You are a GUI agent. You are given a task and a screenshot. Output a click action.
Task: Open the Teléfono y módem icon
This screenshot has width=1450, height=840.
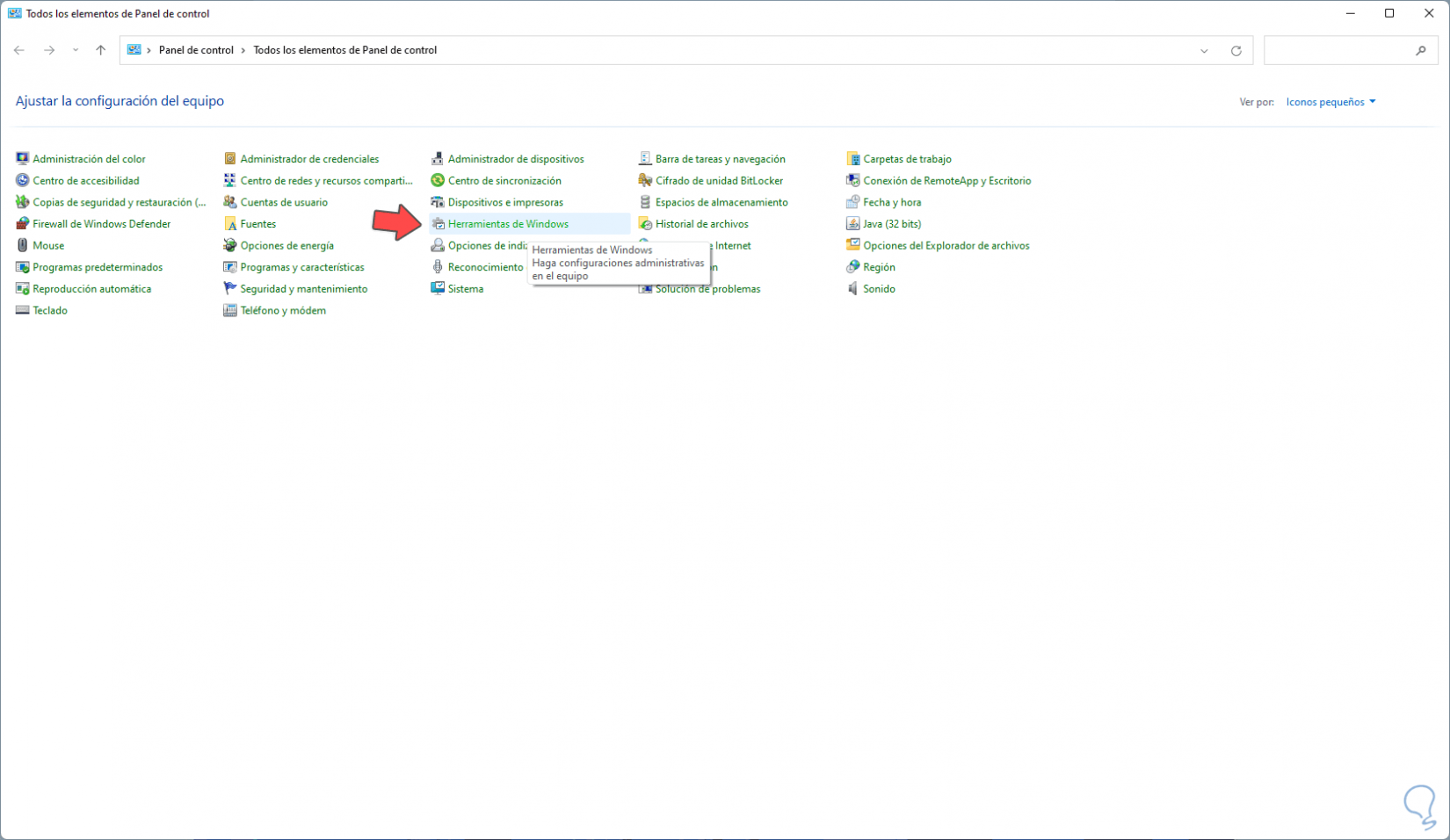pyautogui.click(x=230, y=310)
